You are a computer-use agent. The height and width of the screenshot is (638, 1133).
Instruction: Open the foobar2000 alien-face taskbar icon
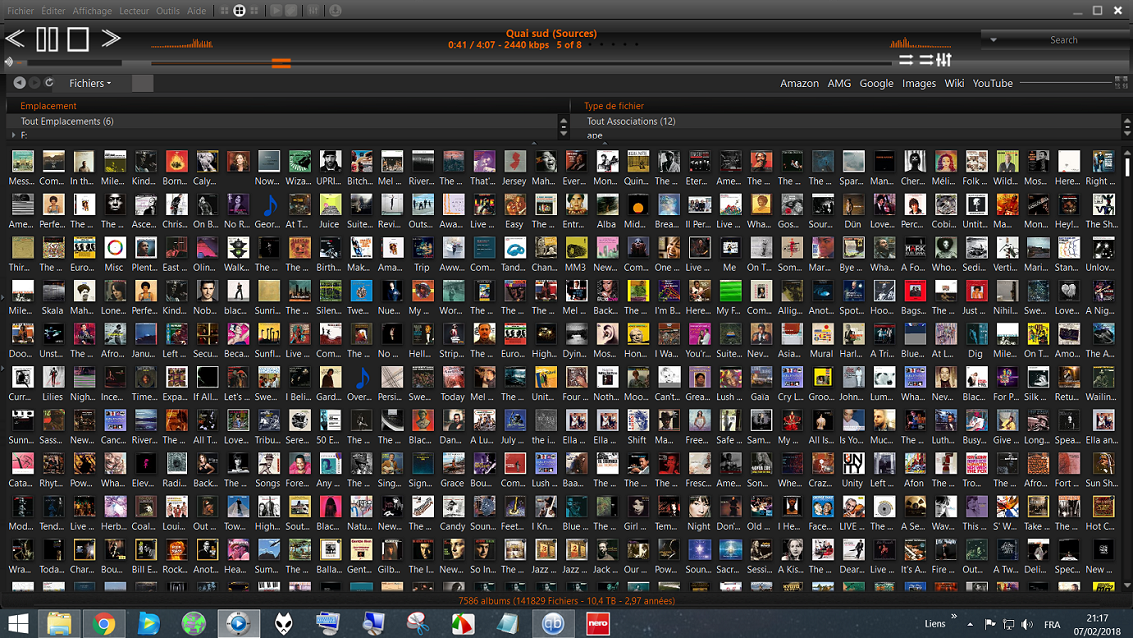tap(283, 623)
